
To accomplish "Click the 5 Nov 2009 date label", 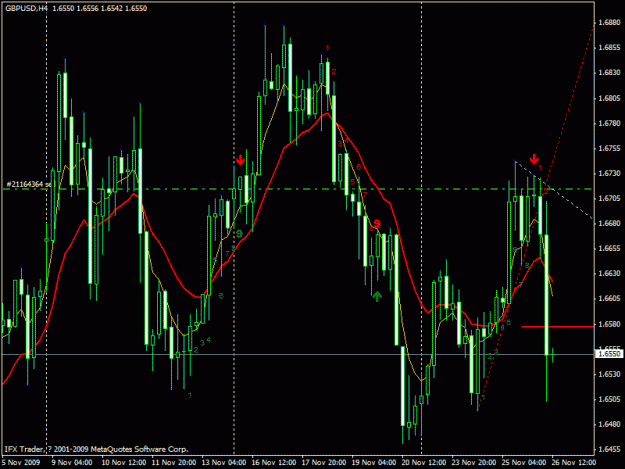I will [x=21, y=462].
